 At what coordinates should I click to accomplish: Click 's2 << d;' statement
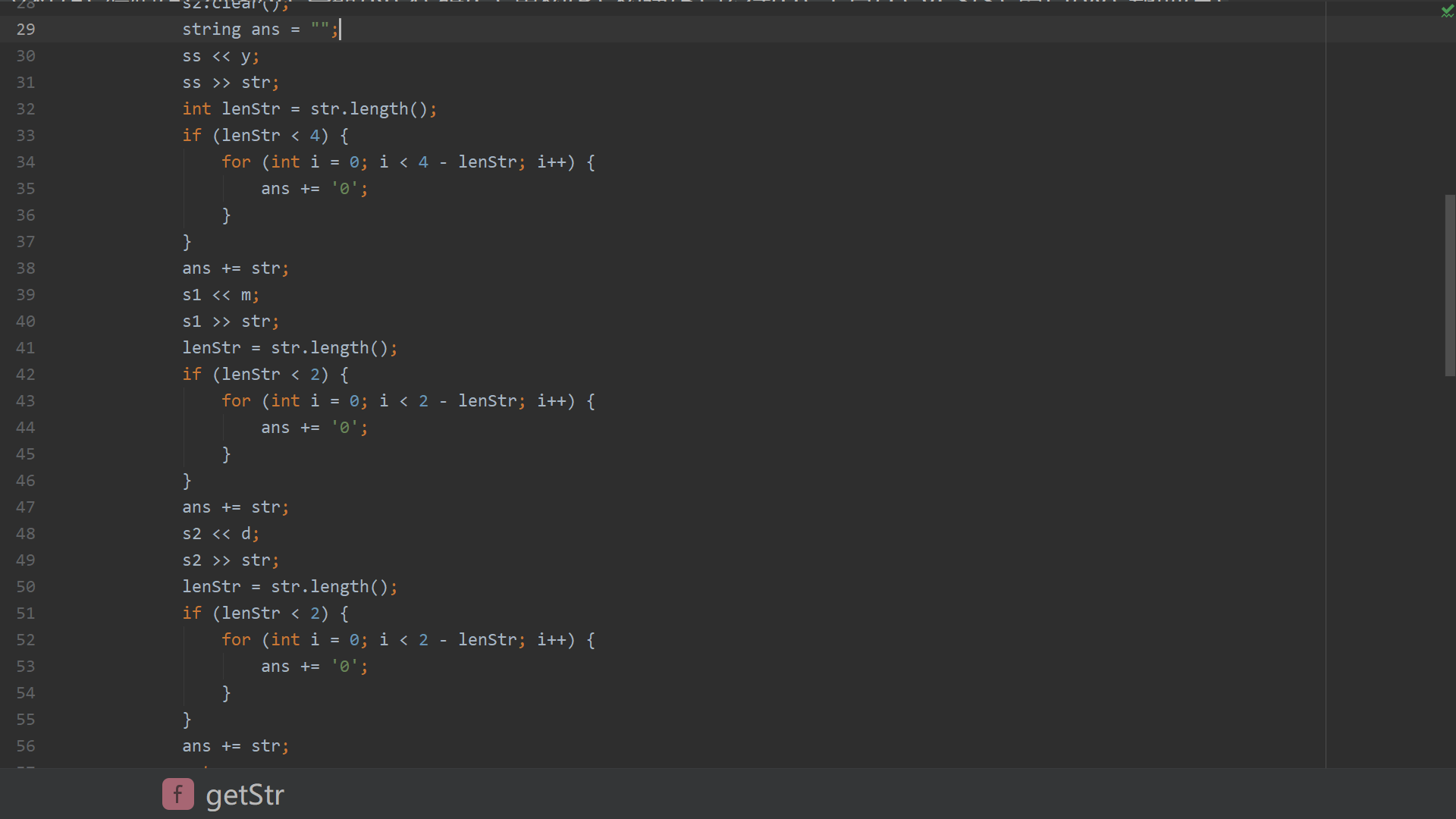pyautogui.click(x=221, y=534)
